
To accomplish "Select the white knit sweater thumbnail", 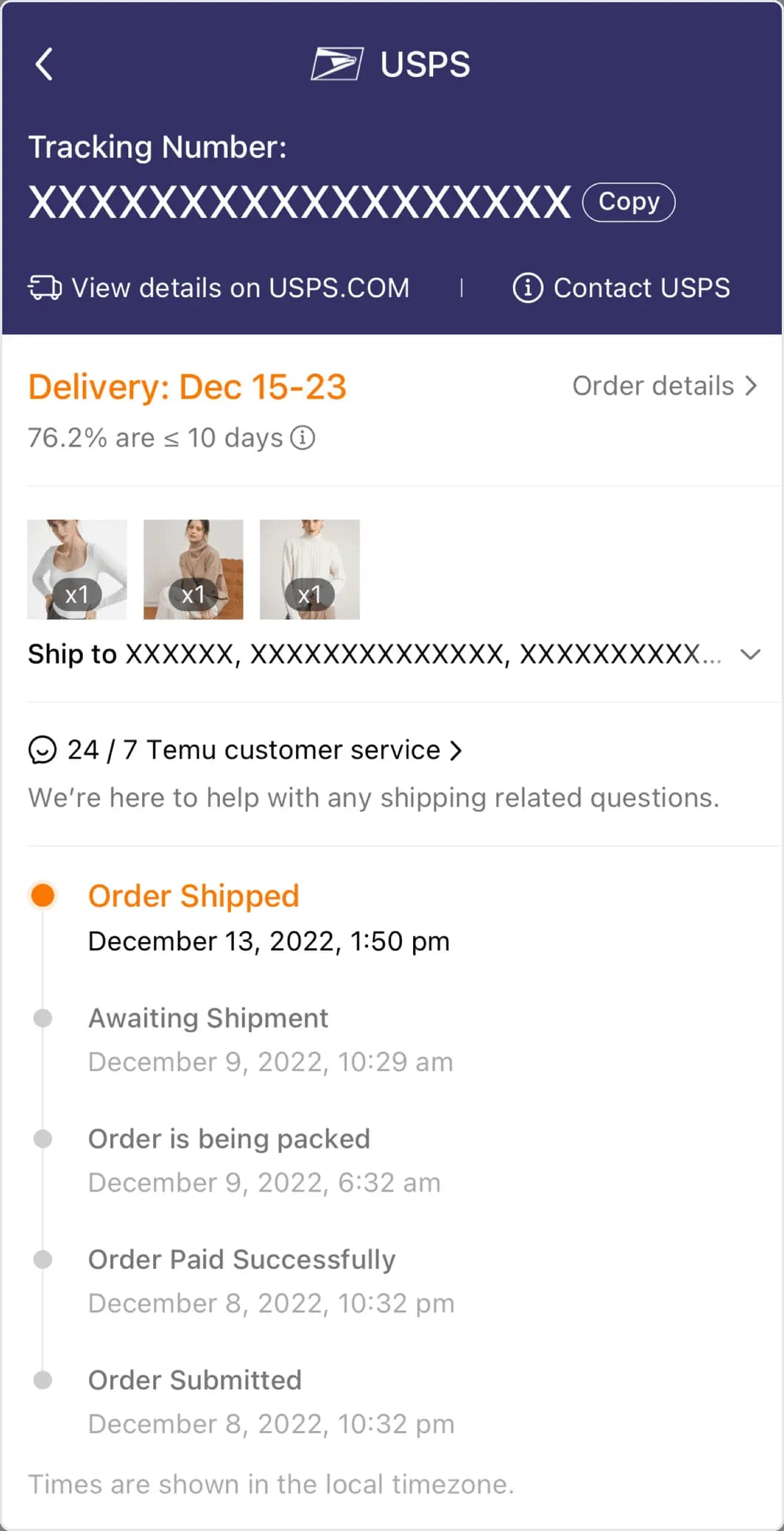I will tap(309, 569).
